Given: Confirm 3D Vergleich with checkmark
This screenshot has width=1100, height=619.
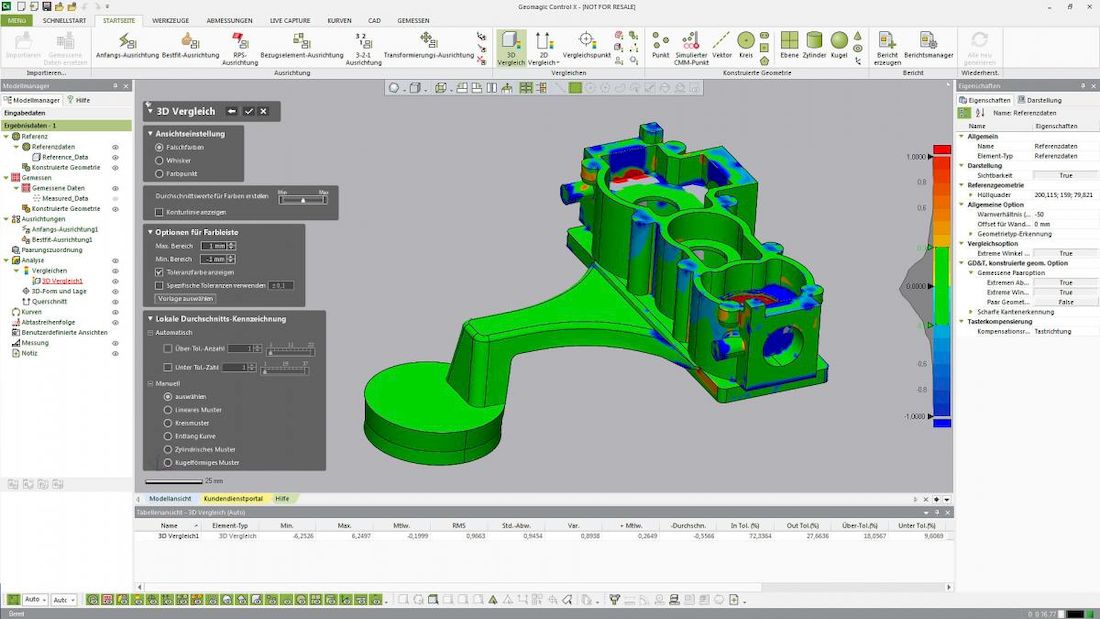Looking at the screenshot, I should click(248, 111).
